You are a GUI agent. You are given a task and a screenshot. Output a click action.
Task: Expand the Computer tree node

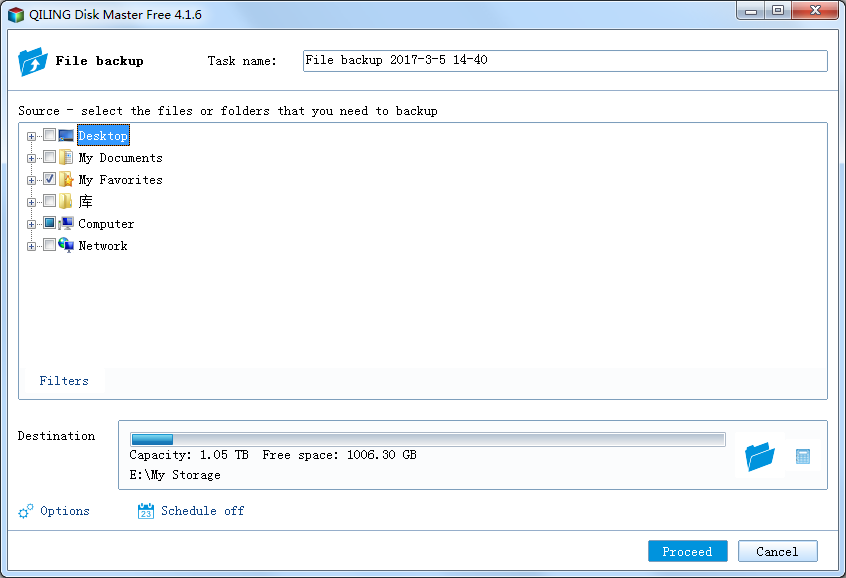click(x=31, y=225)
